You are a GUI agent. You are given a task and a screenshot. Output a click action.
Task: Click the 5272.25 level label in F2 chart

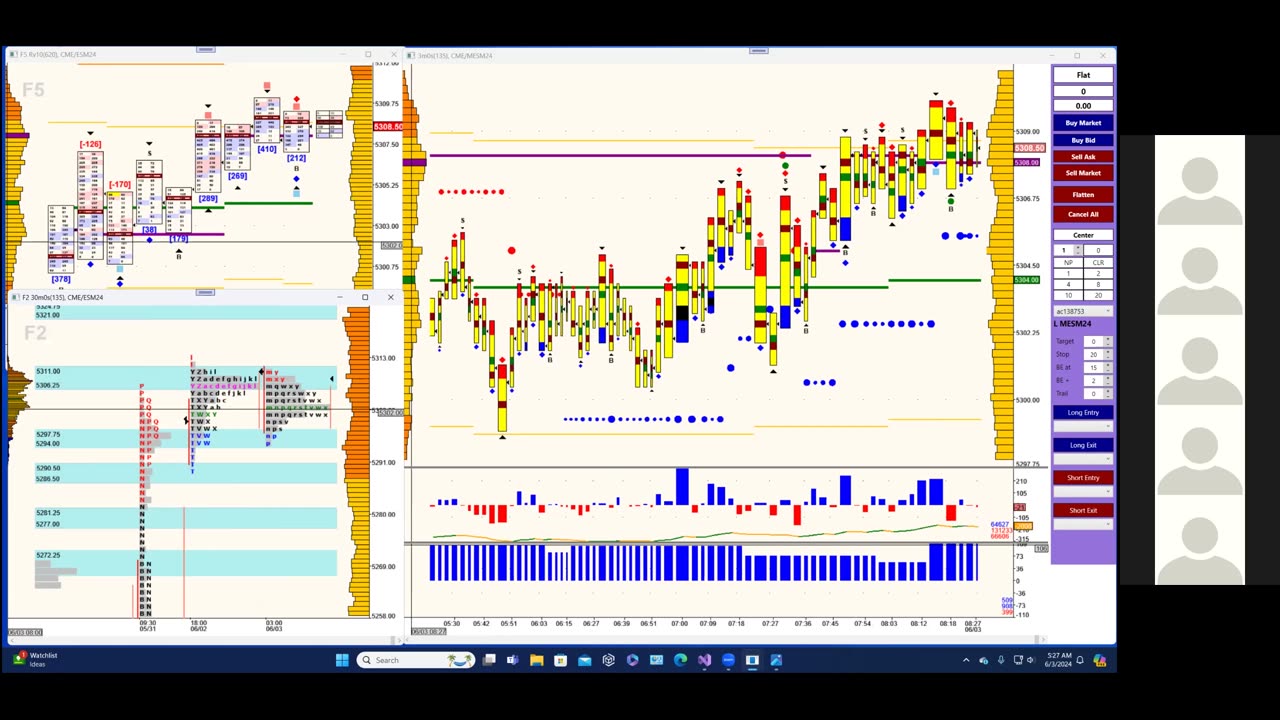click(48, 555)
